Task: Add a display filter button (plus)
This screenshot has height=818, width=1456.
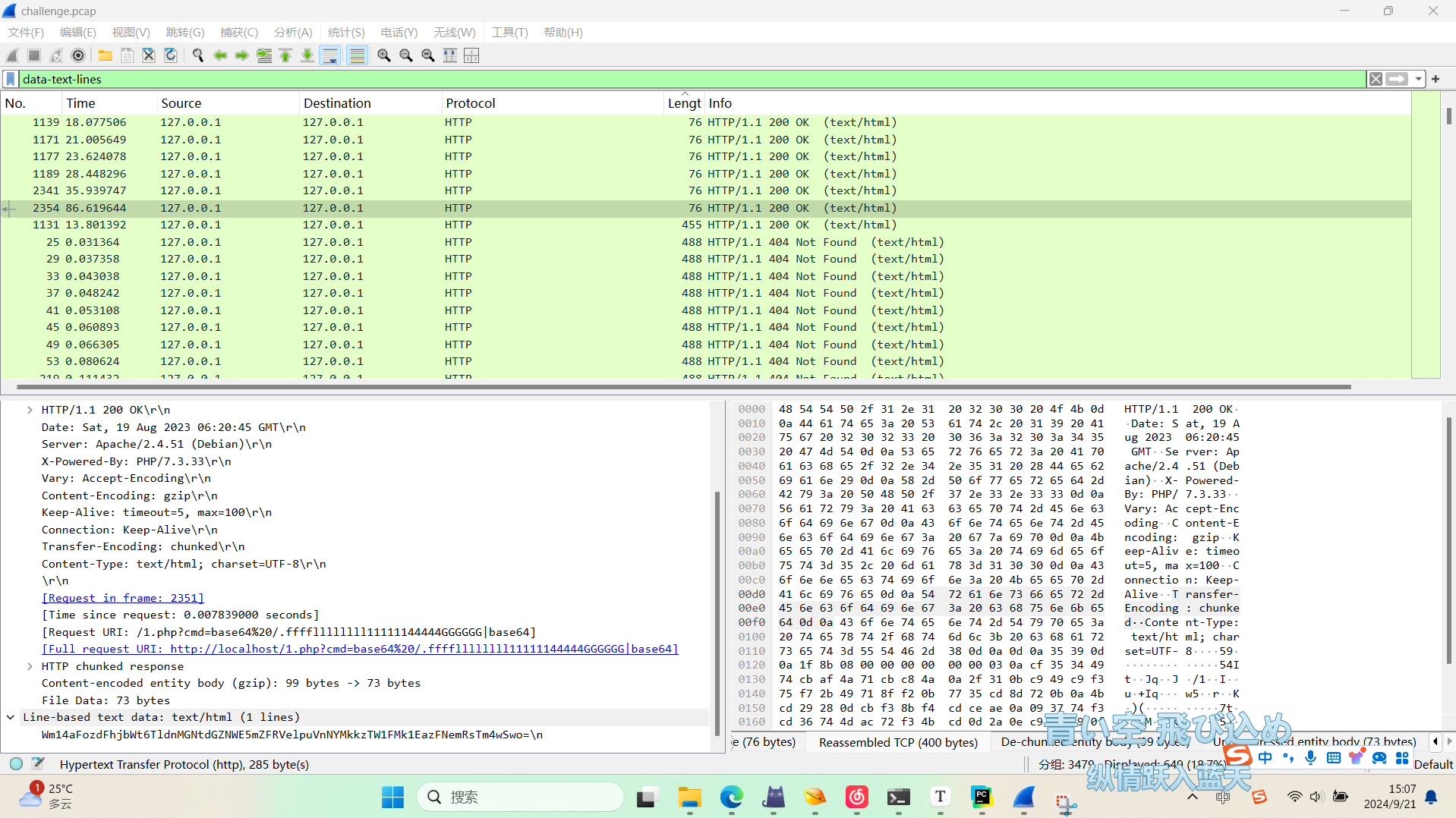Action: [x=1436, y=79]
